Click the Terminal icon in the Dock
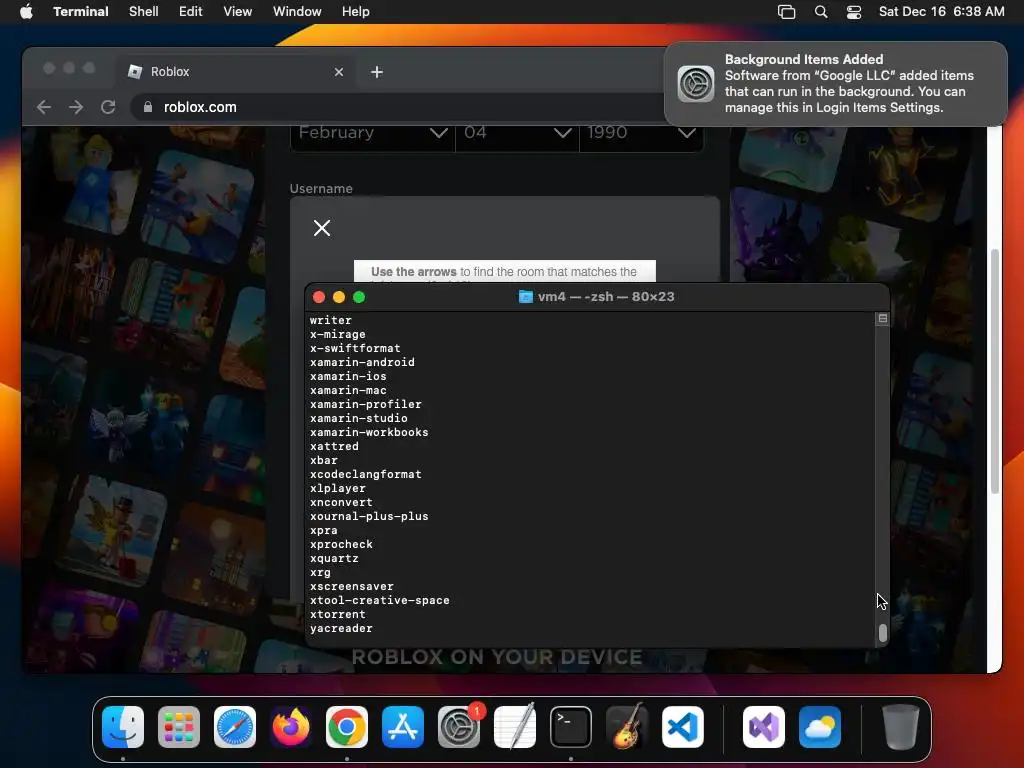Screen dimensions: 1024x768 571,727
